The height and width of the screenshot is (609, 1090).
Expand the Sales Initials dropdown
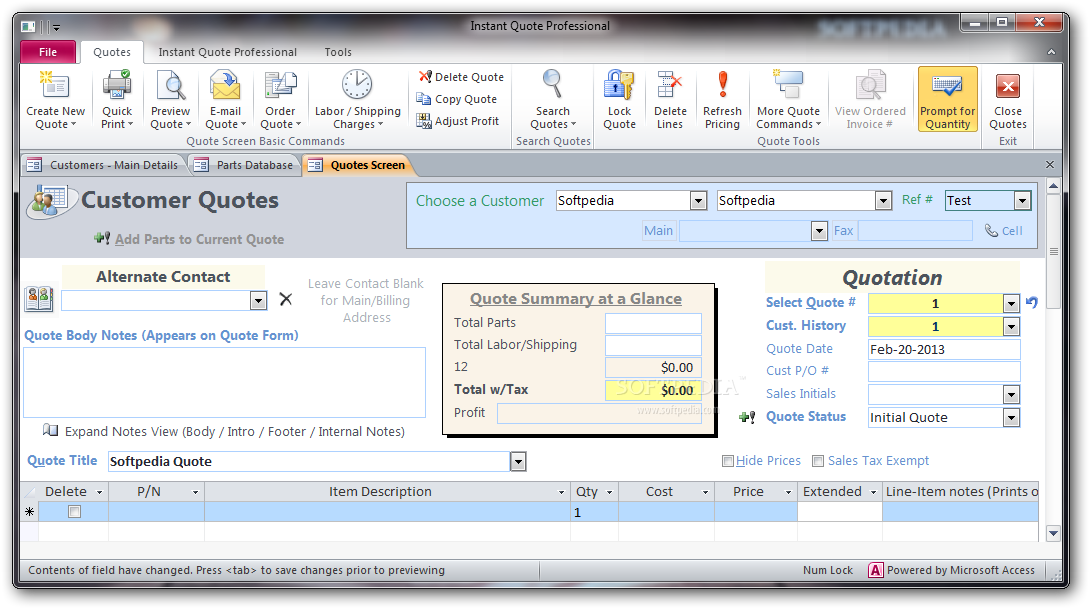1011,395
